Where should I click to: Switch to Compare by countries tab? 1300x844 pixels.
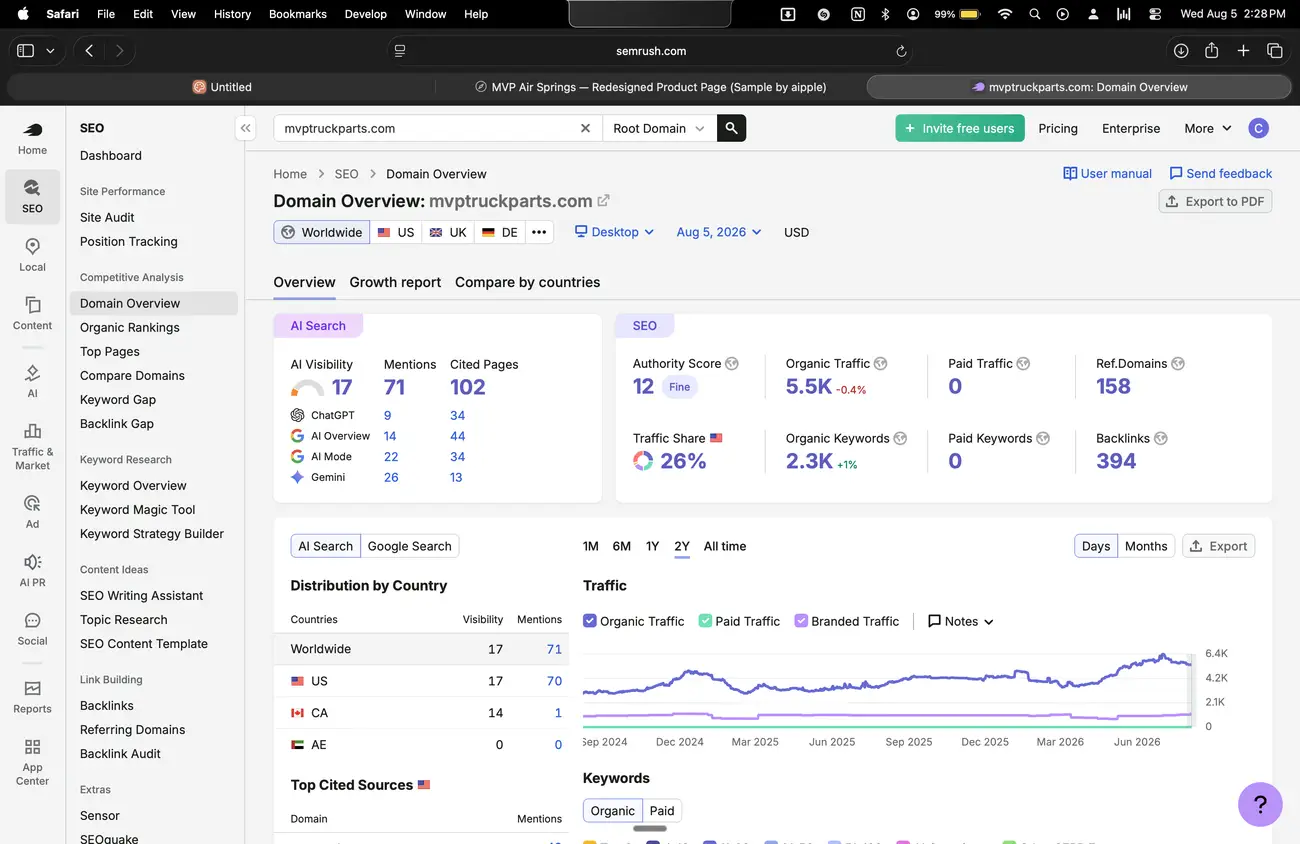[x=528, y=282]
